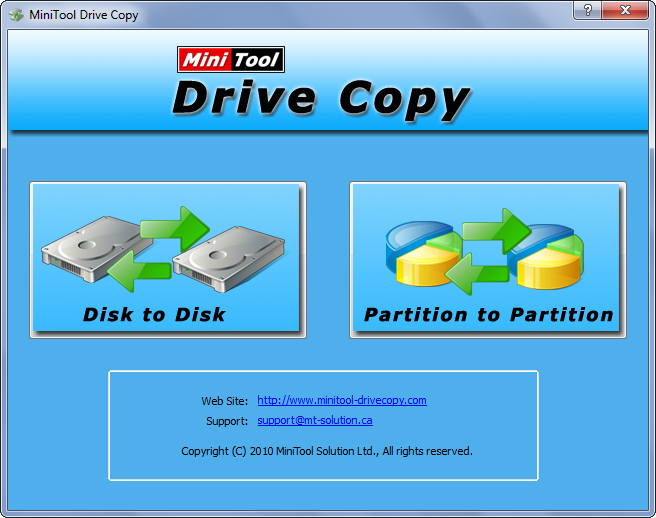Visit the minitool-drivecopy.com website link
Screen dimensions: 656x518
click(x=342, y=400)
